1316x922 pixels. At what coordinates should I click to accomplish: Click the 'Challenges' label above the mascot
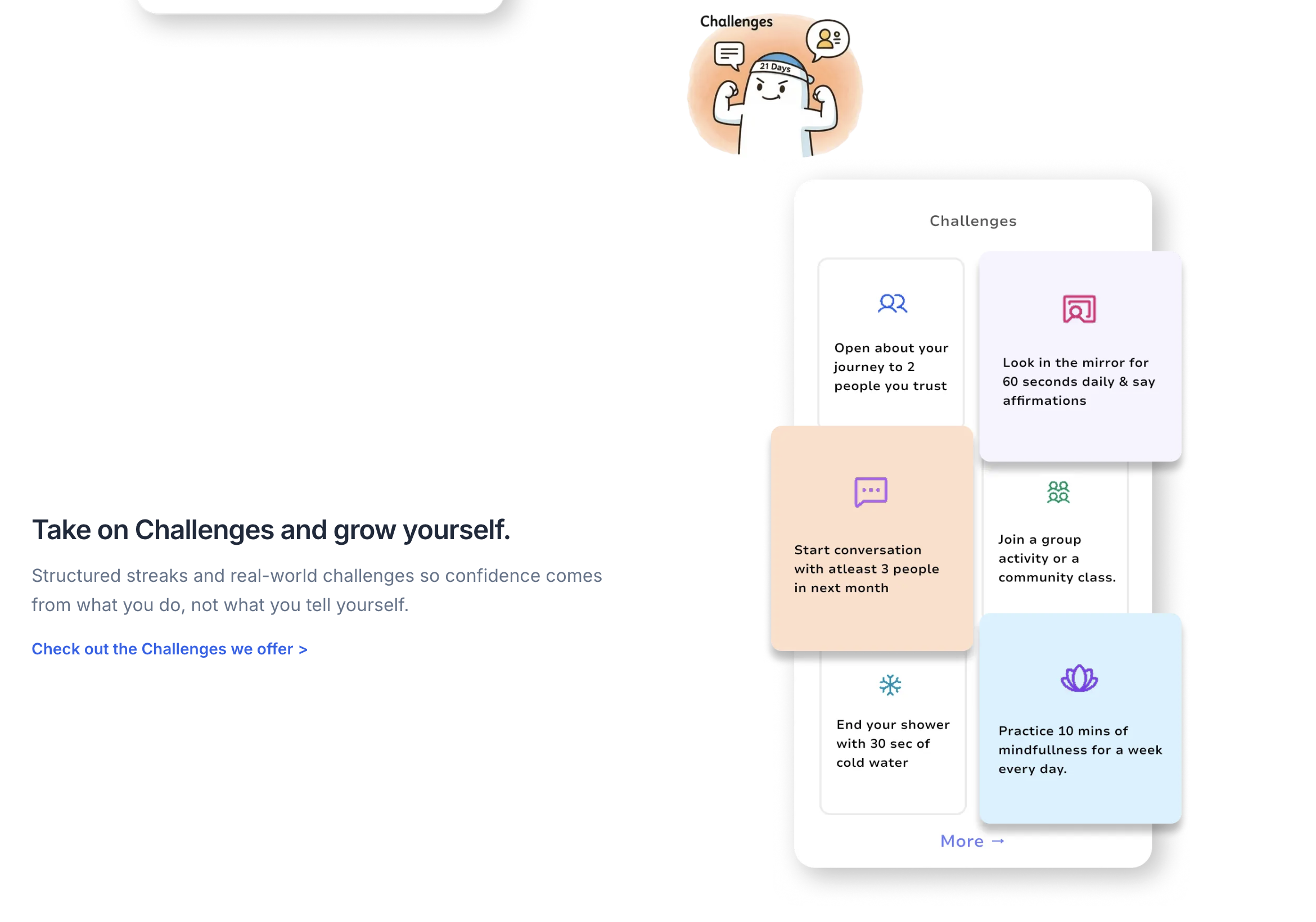736,22
